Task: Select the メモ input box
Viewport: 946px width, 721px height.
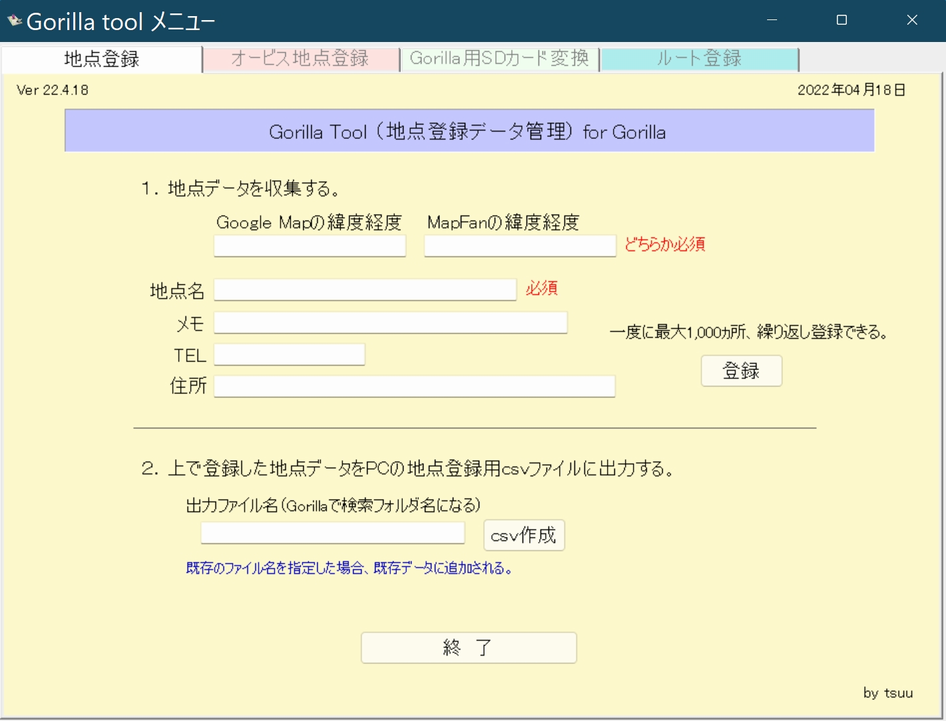Action: coord(390,322)
